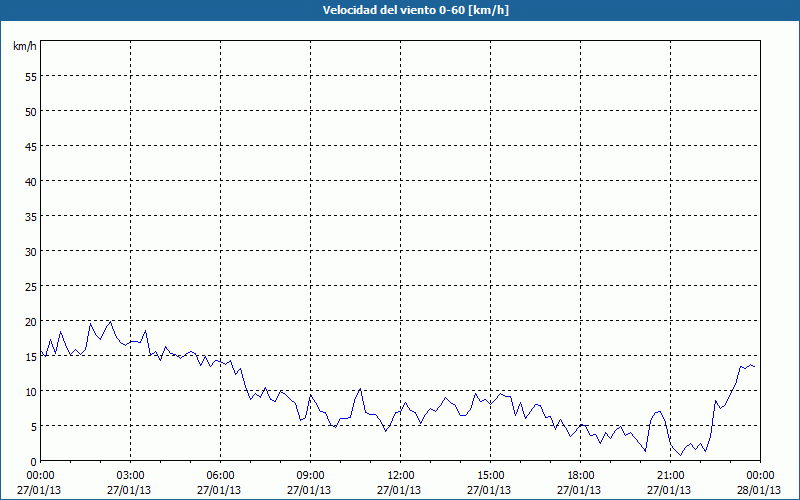Click the 45 value on the vertical axis
800x500 pixels.
pyautogui.click(x=31, y=146)
